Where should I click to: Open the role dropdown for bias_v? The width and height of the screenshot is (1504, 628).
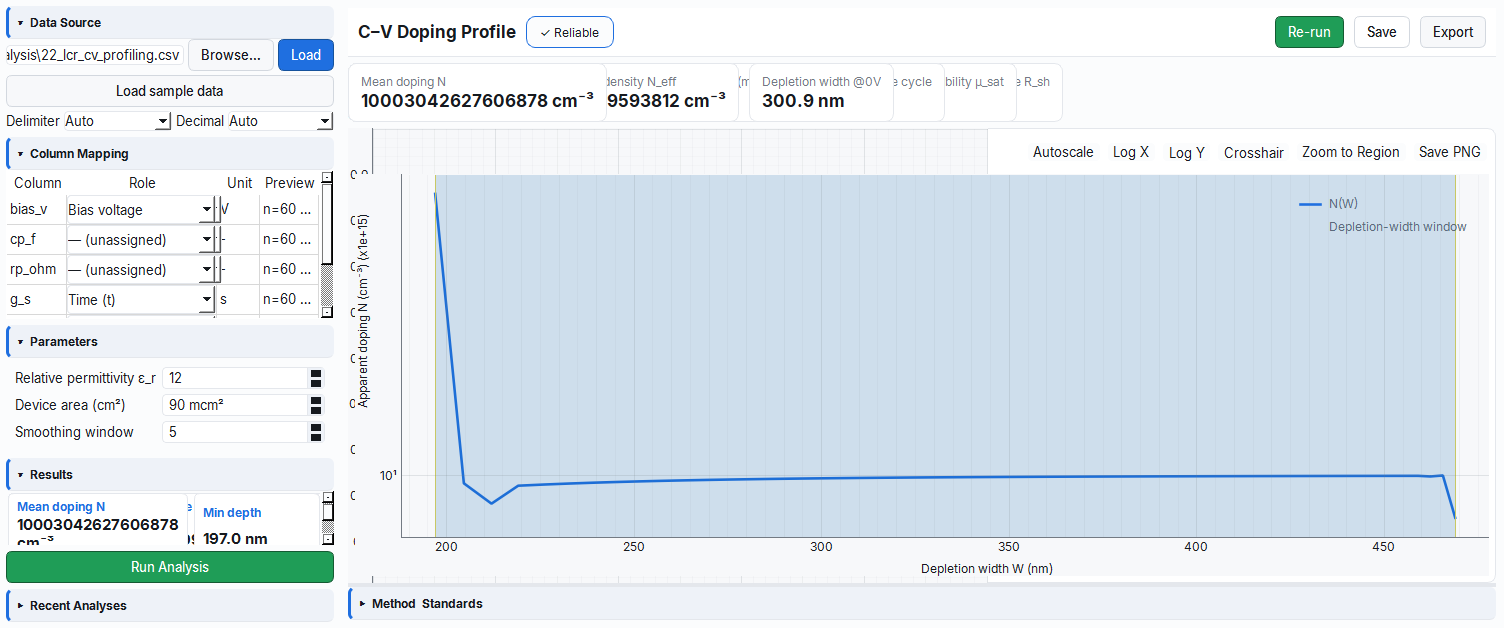click(x=140, y=210)
